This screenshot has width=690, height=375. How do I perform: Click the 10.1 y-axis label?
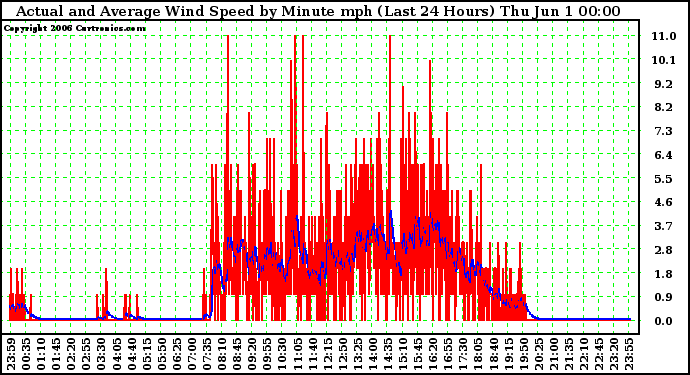click(x=664, y=60)
